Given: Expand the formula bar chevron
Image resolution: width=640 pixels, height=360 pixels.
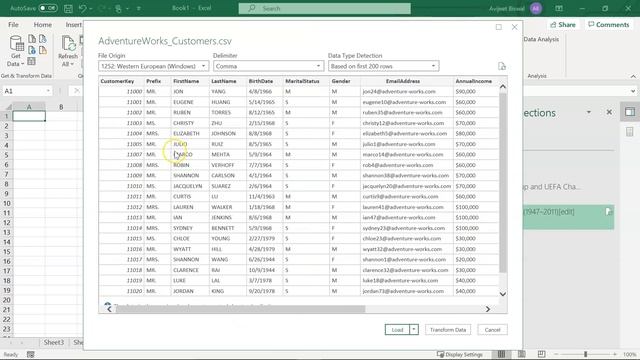Looking at the screenshot, I should point(633,91).
